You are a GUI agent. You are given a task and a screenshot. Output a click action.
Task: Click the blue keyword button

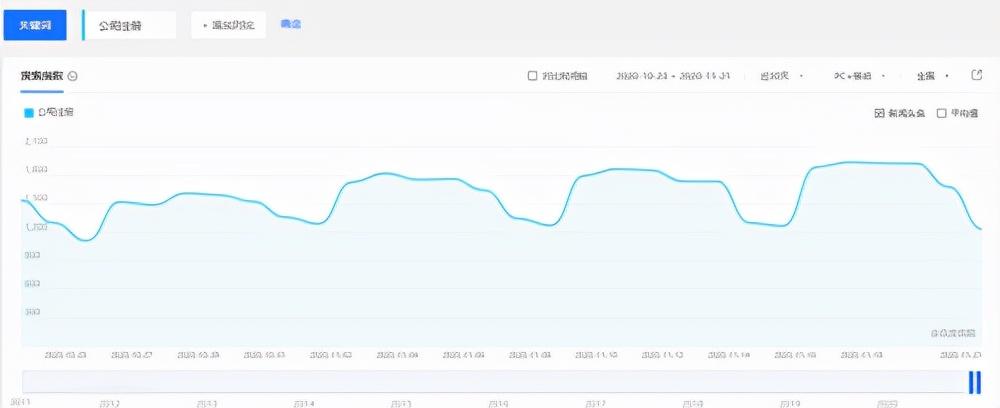(x=34, y=25)
